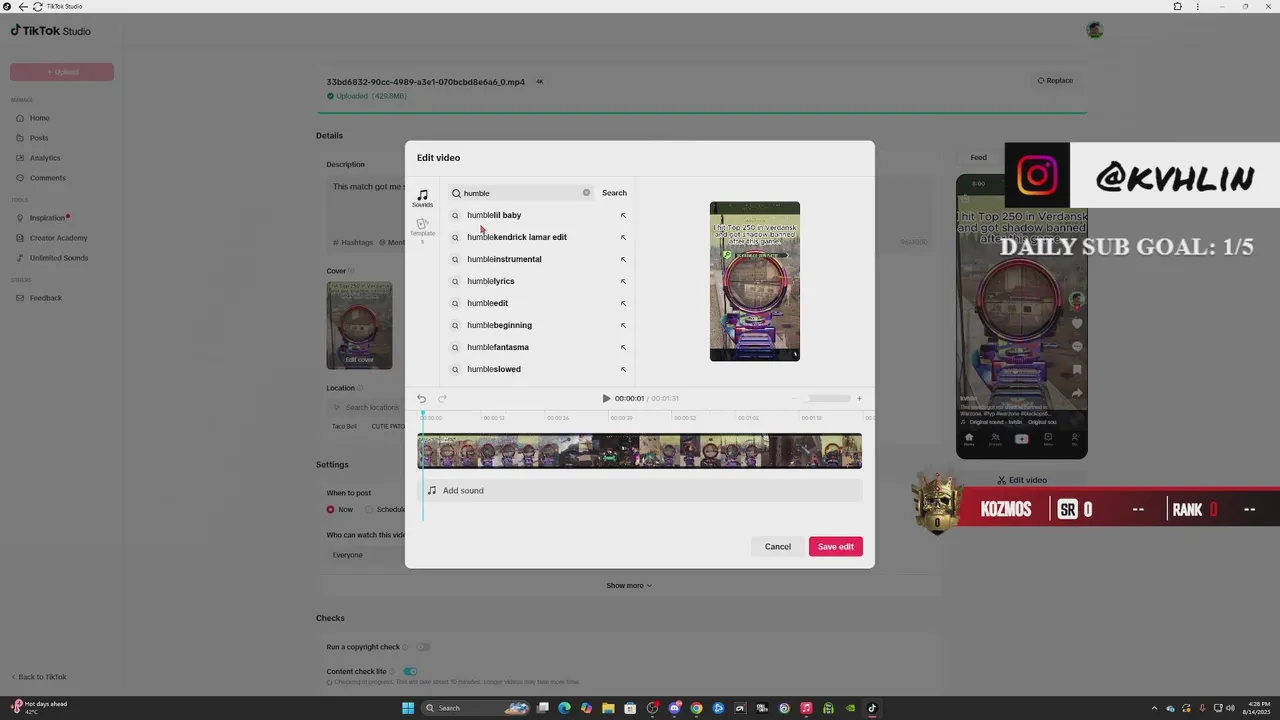Screen dimensions: 1280x720
Task: Undo the last edit in the timeline
Action: click(x=421, y=398)
